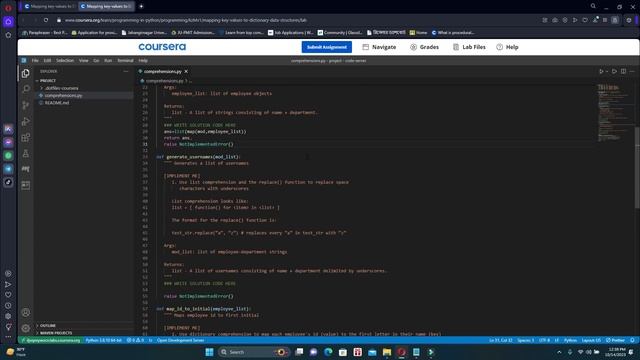Open the Home bookmark
640x360 pixels.
pyautogui.click(x=418, y=33)
